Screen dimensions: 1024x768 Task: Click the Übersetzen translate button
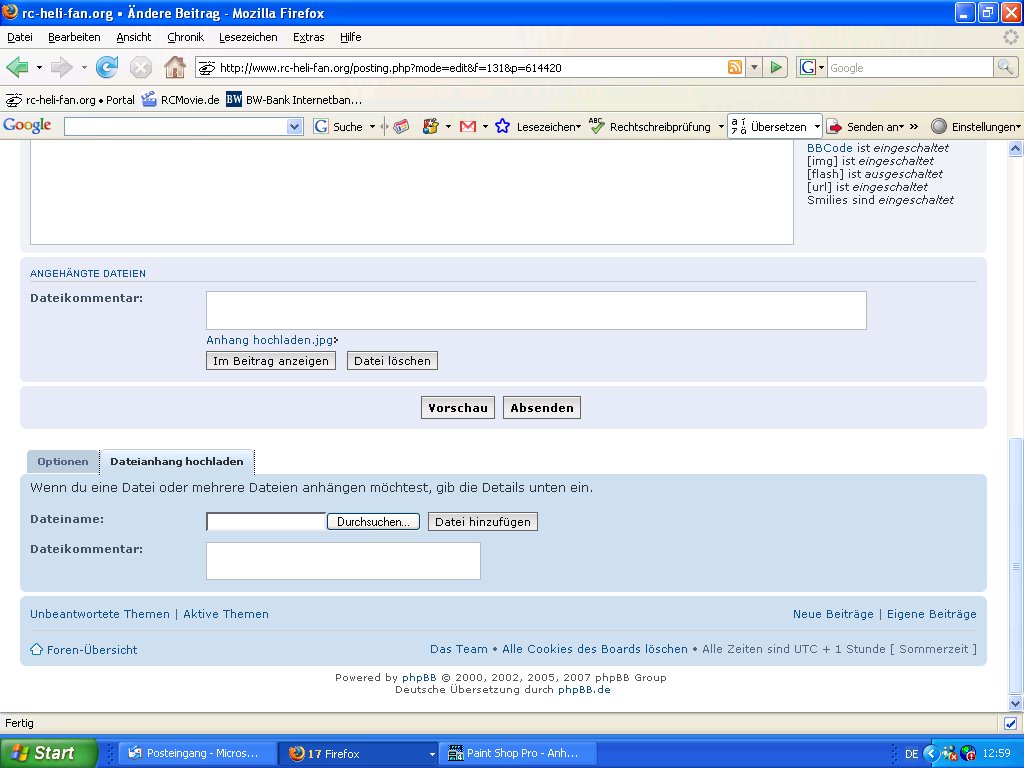click(770, 127)
